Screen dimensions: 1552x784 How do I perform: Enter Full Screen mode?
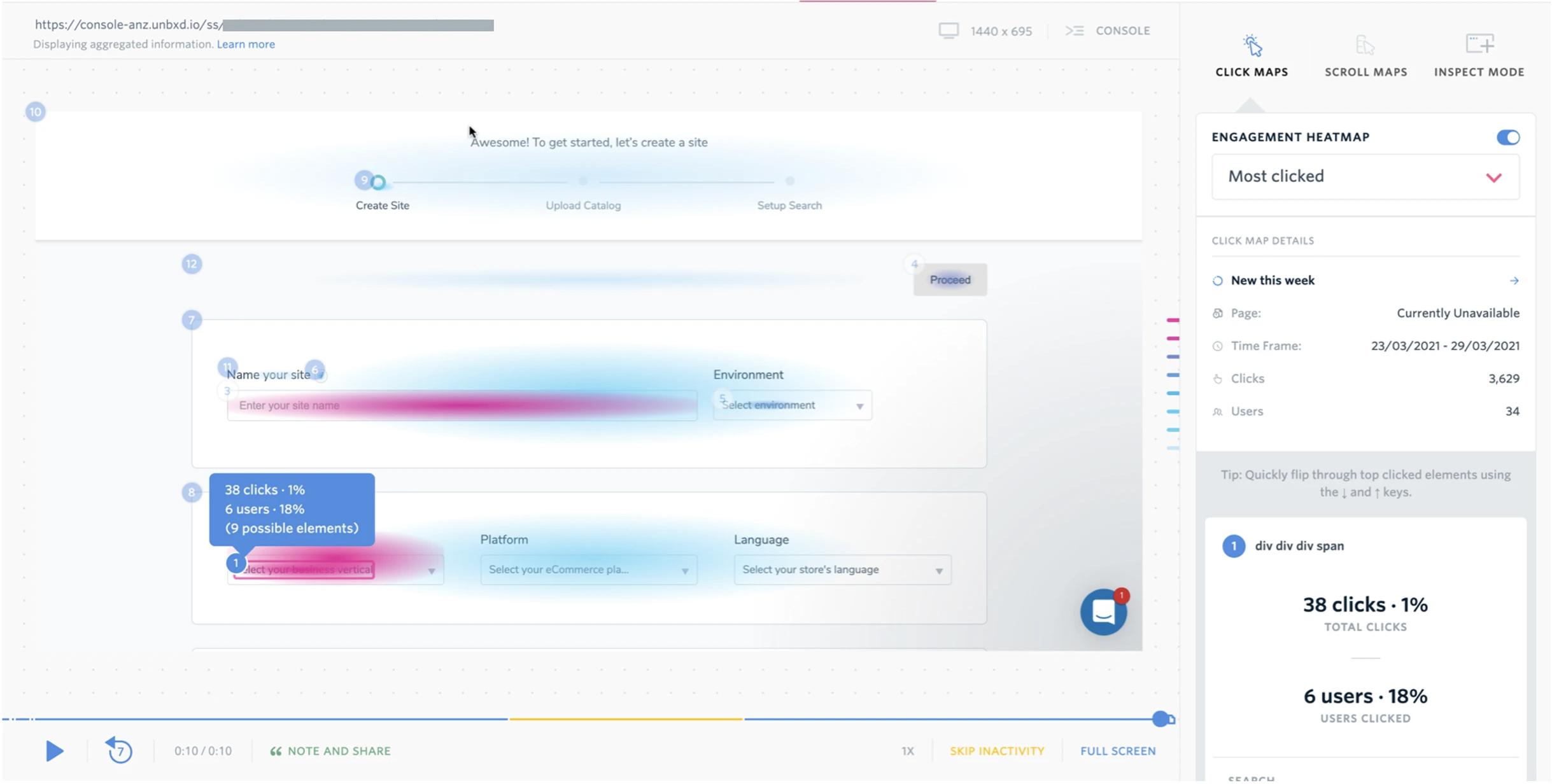click(1118, 751)
